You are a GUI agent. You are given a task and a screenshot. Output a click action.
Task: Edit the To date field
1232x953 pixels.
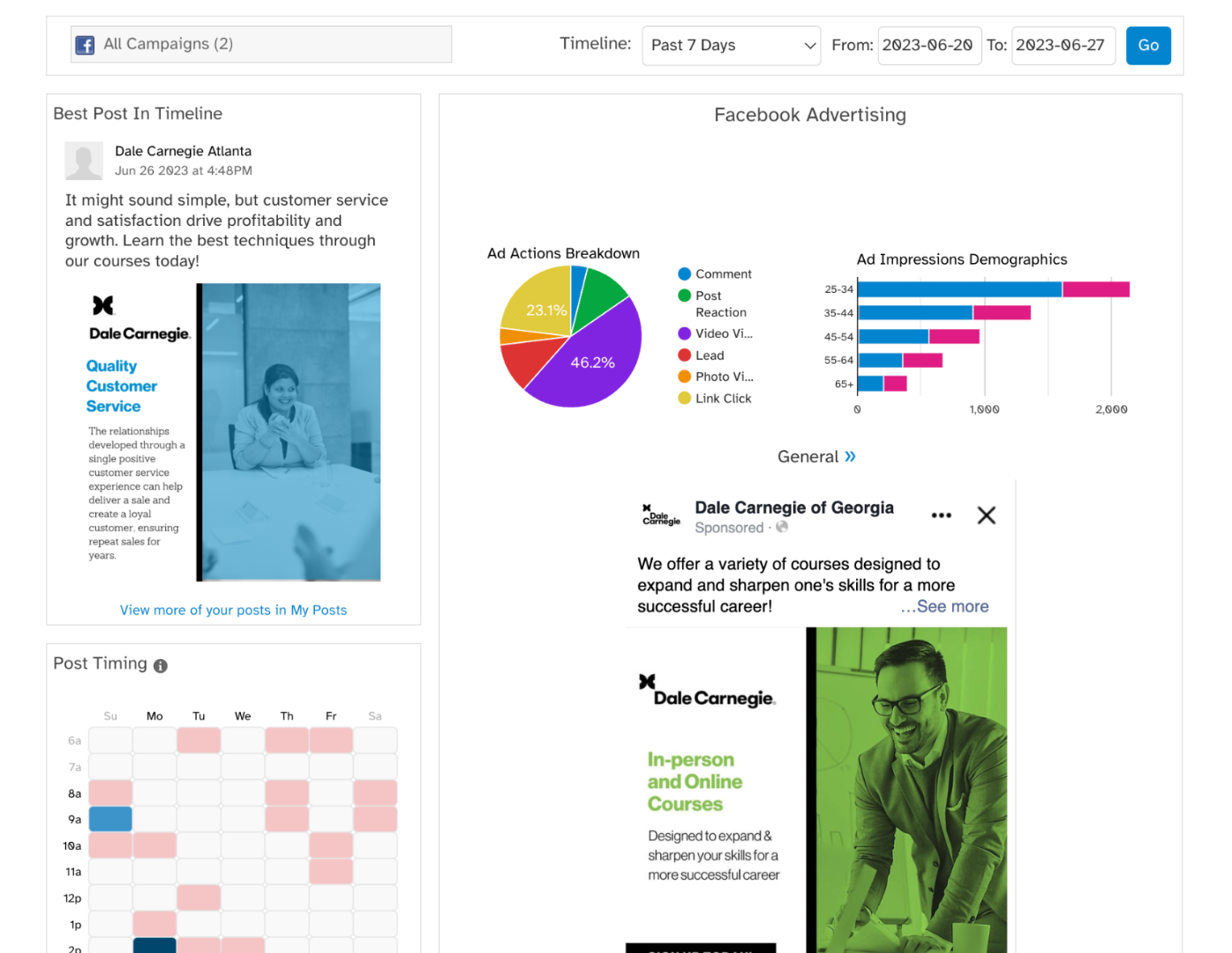point(1063,45)
